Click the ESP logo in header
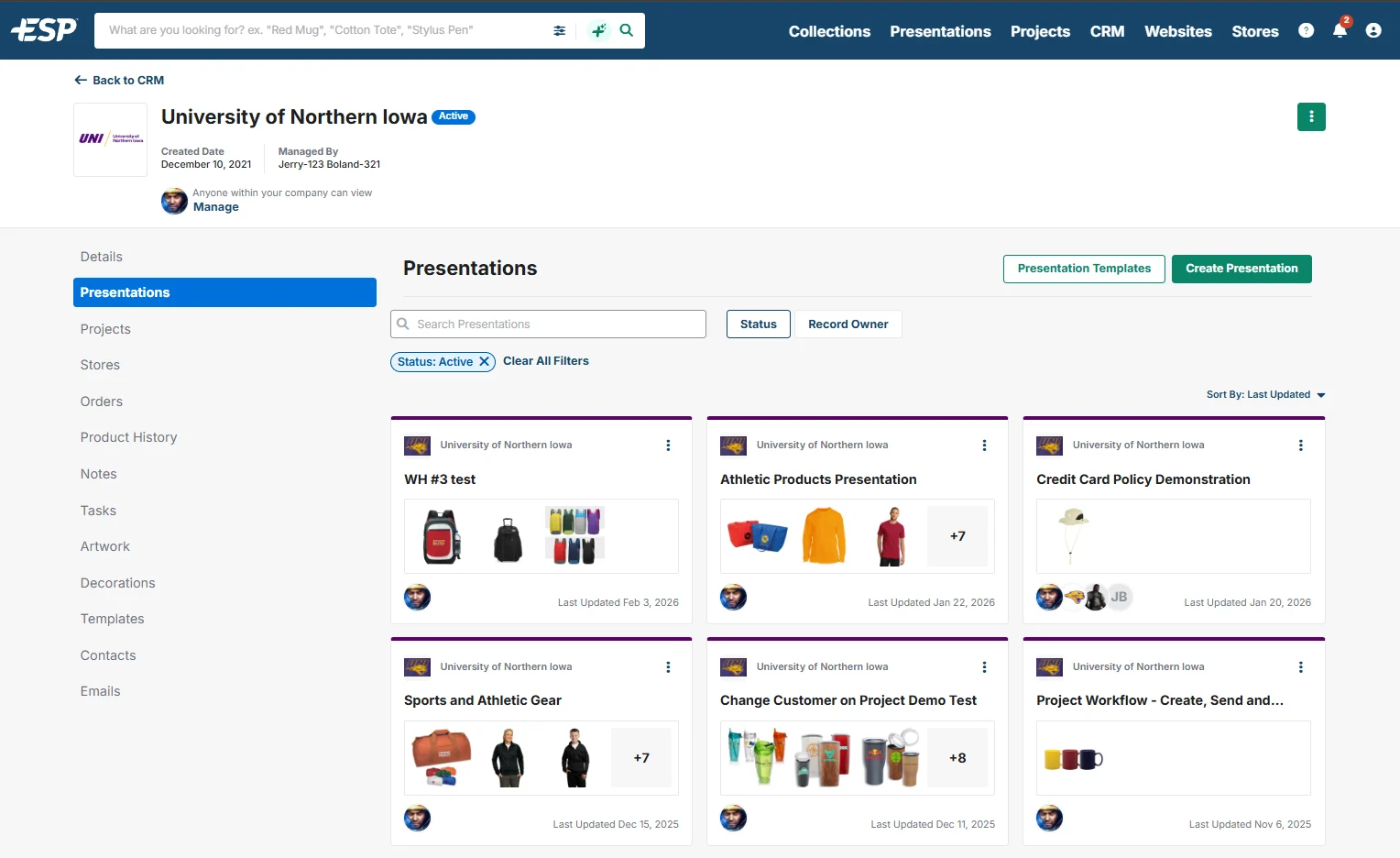The image size is (1400, 858). click(44, 30)
